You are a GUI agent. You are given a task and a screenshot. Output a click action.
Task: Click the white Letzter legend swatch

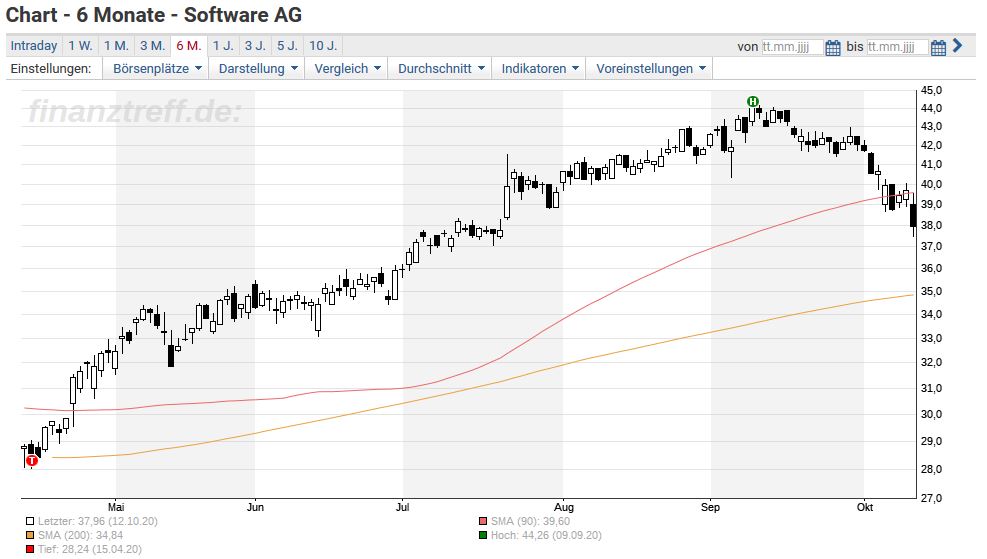(x=30, y=522)
